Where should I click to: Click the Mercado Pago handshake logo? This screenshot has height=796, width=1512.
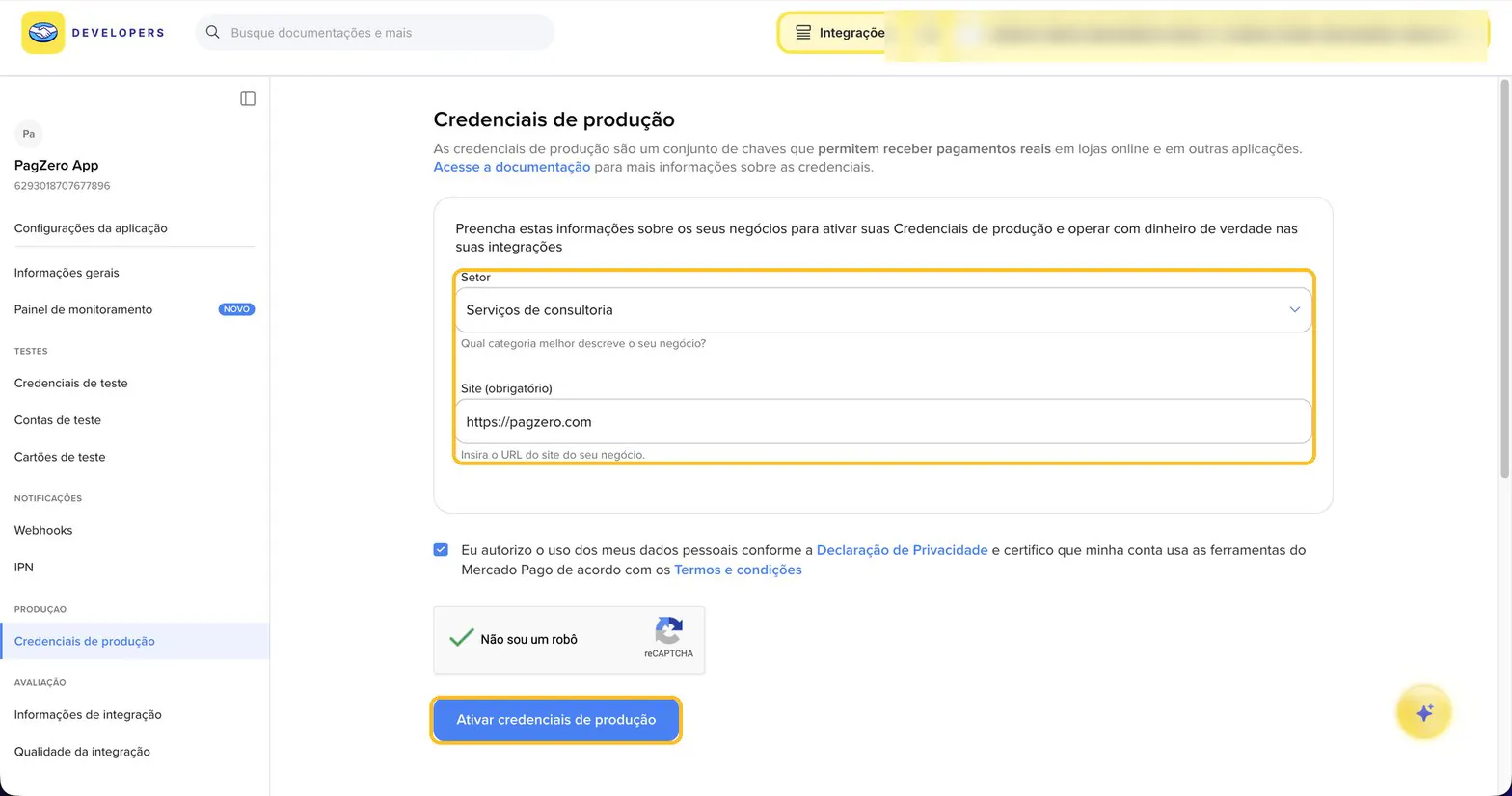pyautogui.click(x=42, y=33)
